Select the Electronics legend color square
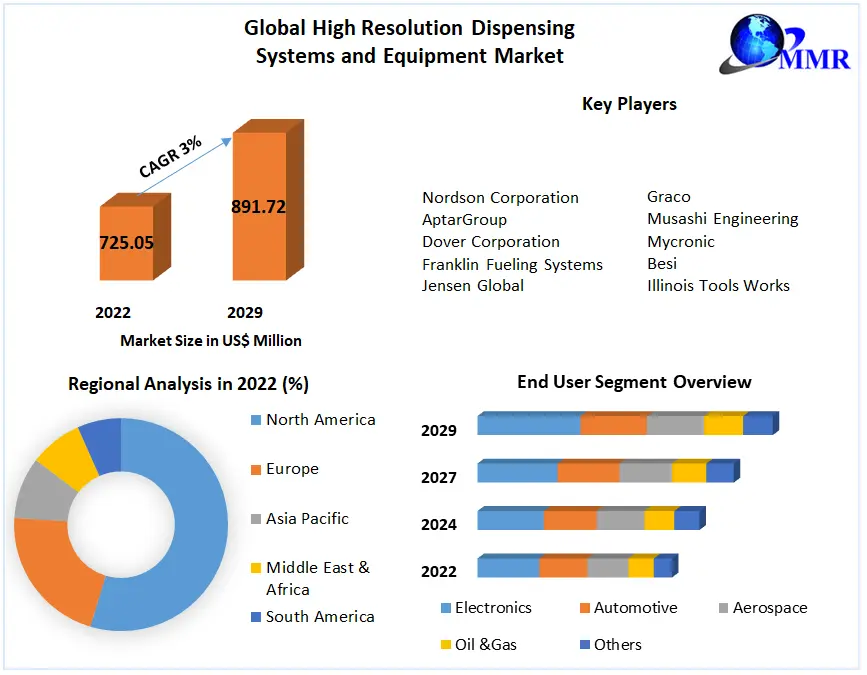Image resolution: width=867 pixels, height=675 pixels. click(x=445, y=609)
